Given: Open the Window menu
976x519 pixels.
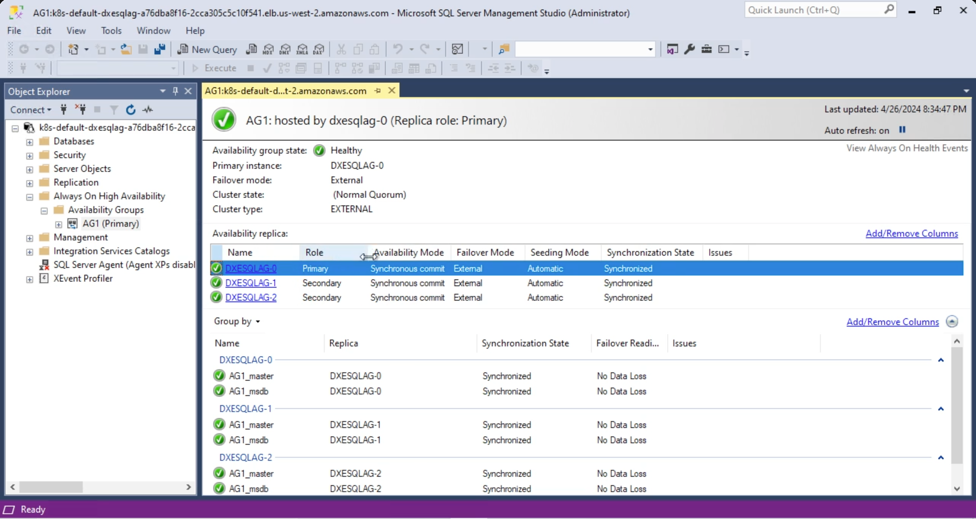Looking at the screenshot, I should point(153,30).
